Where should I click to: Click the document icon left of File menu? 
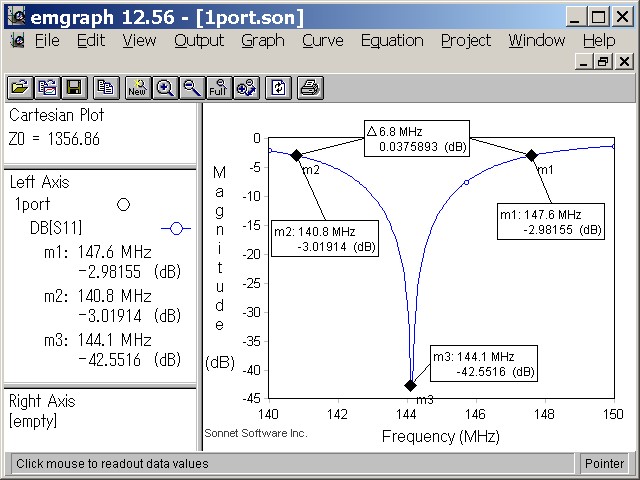17,40
